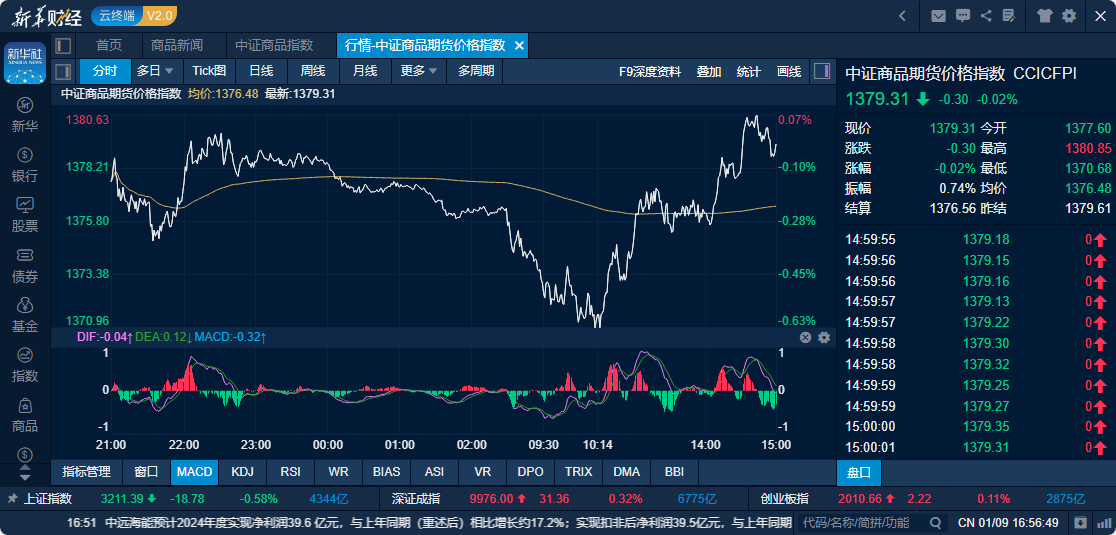Open 股票 section in left sidebar

point(25,214)
